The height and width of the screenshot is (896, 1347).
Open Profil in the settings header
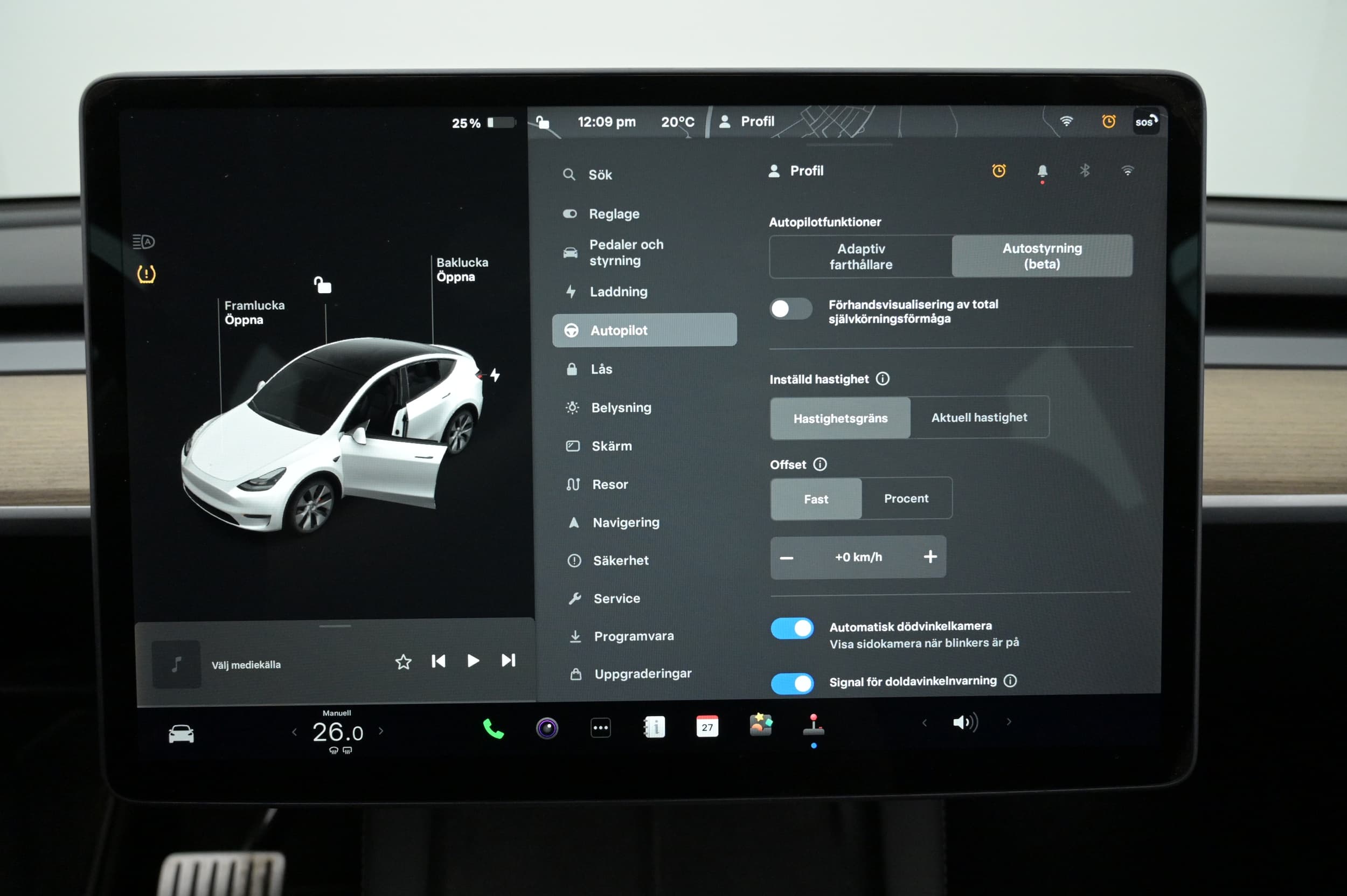(x=795, y=171)
